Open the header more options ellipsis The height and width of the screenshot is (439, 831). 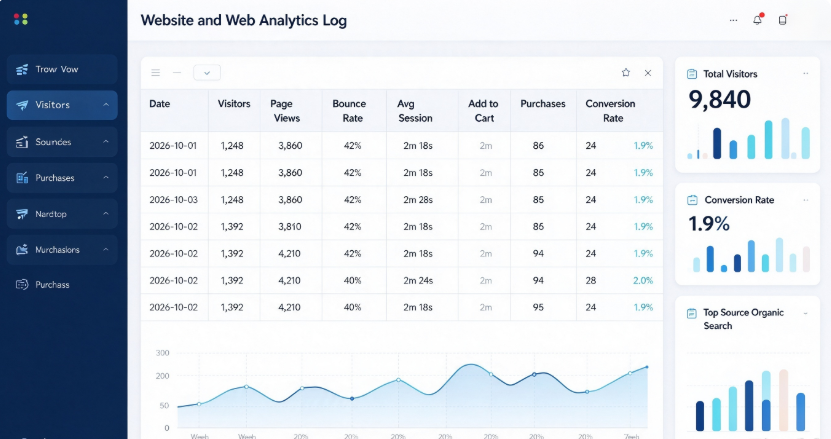click(x=733, y=20)
